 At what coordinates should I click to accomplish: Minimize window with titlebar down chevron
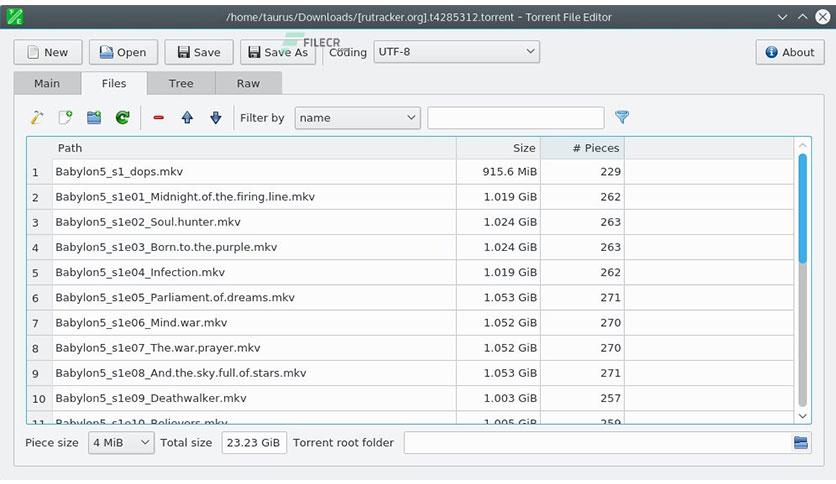(x=782, y=17)
